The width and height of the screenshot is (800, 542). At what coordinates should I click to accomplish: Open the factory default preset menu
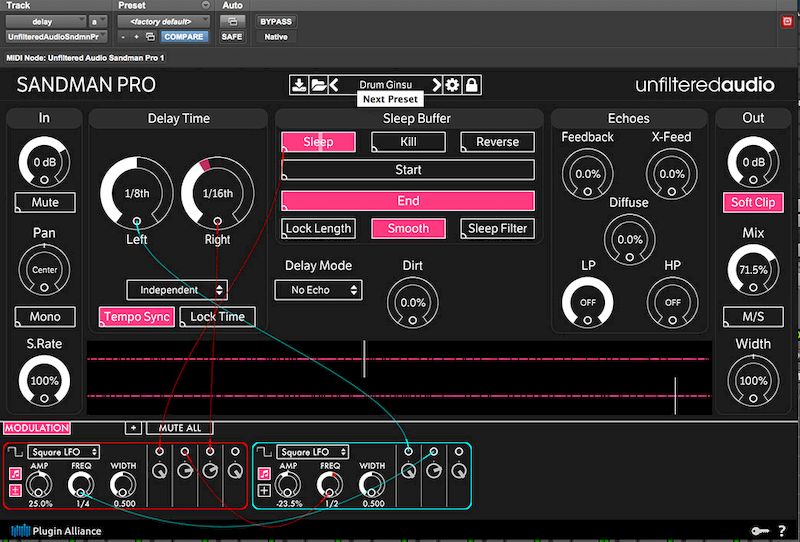[162, 20]
